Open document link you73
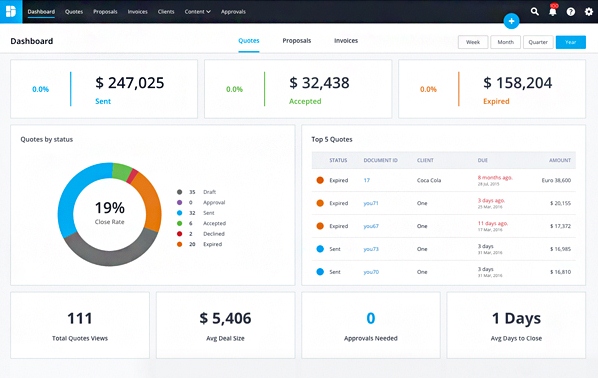Image resolution: width=598 pixels, height=378 pixels. tap(371, 249)
